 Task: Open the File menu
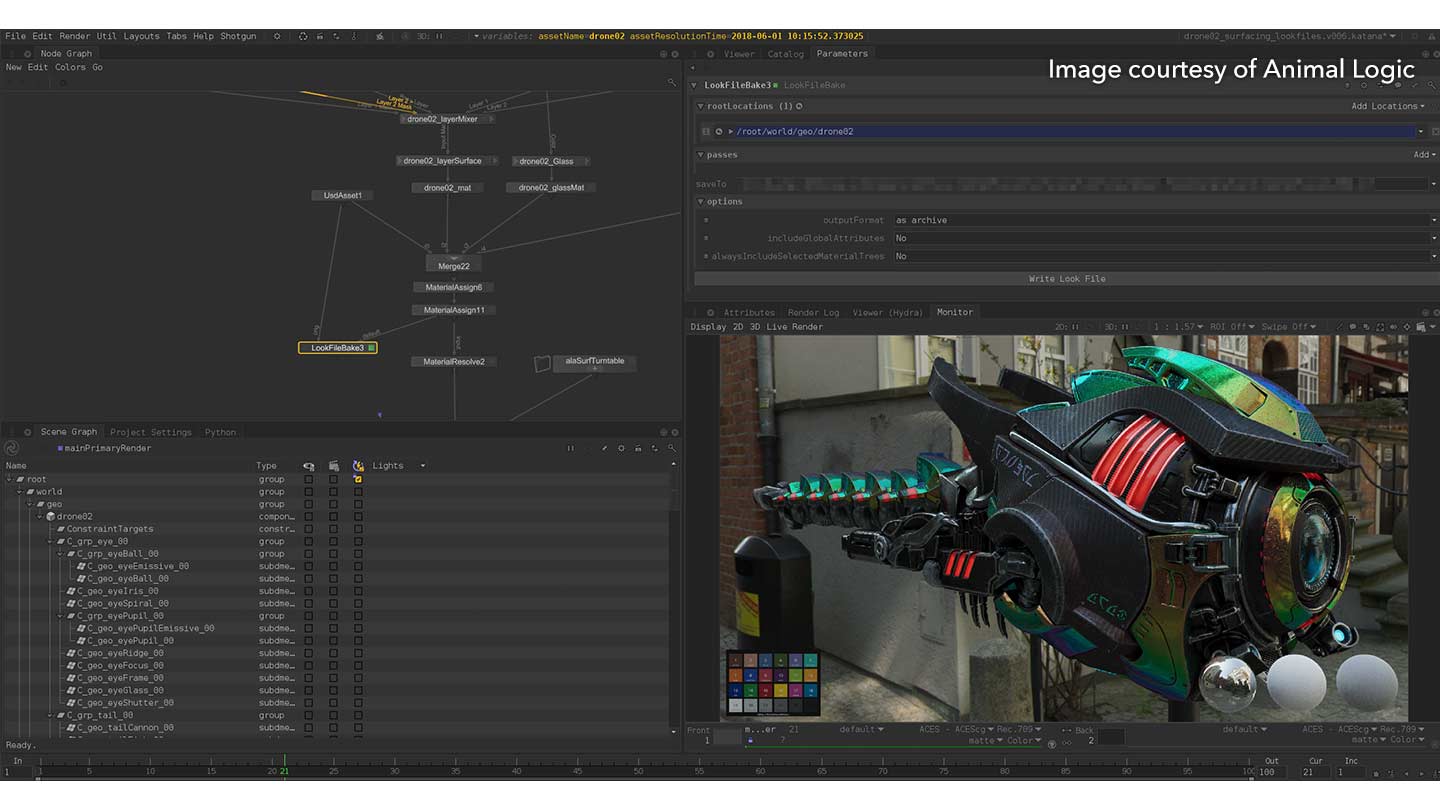coord(15,36)
